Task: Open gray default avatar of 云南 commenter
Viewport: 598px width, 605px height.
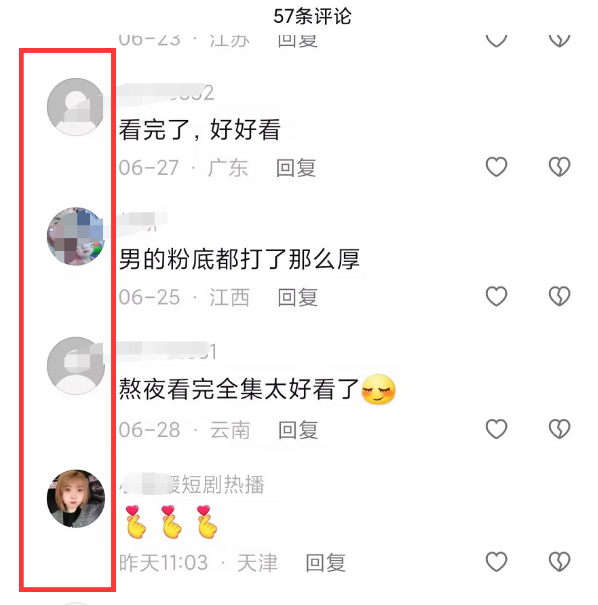Action: (76, 366)
